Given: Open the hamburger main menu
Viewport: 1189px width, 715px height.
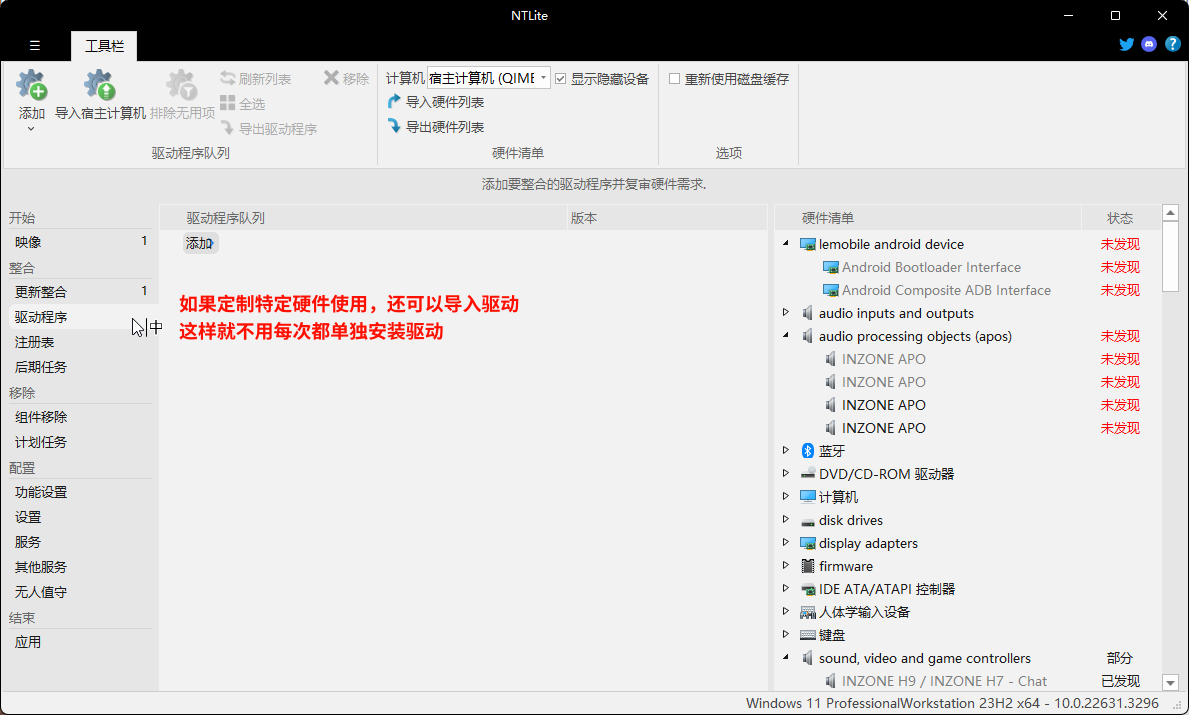Looking at the screenshot, I should point(35,45).
